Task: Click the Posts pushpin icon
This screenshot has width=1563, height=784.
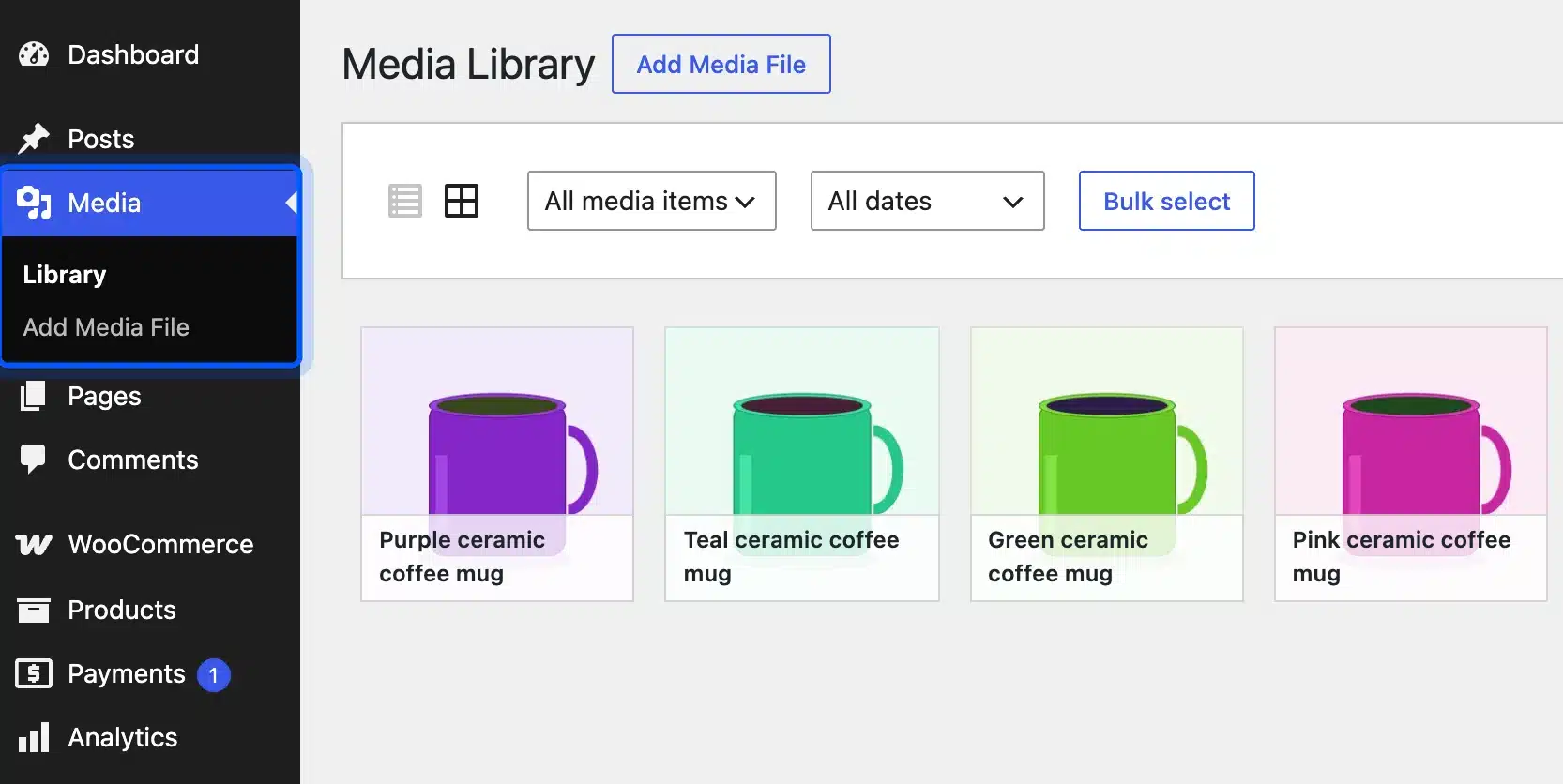Action: click(34, 138)
